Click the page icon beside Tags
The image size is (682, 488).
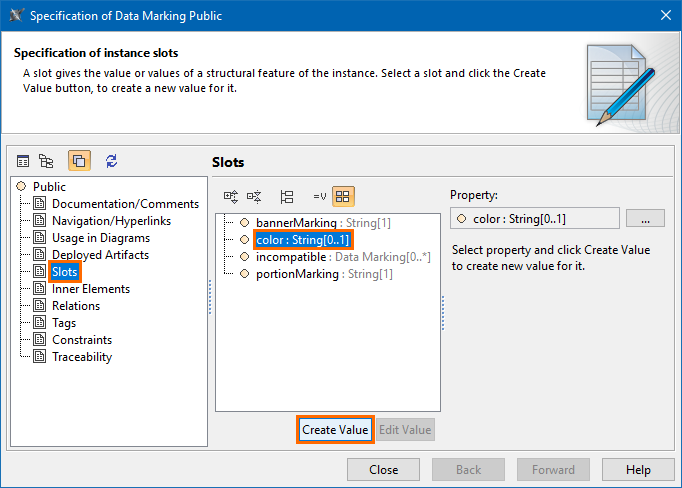point(40,322)
